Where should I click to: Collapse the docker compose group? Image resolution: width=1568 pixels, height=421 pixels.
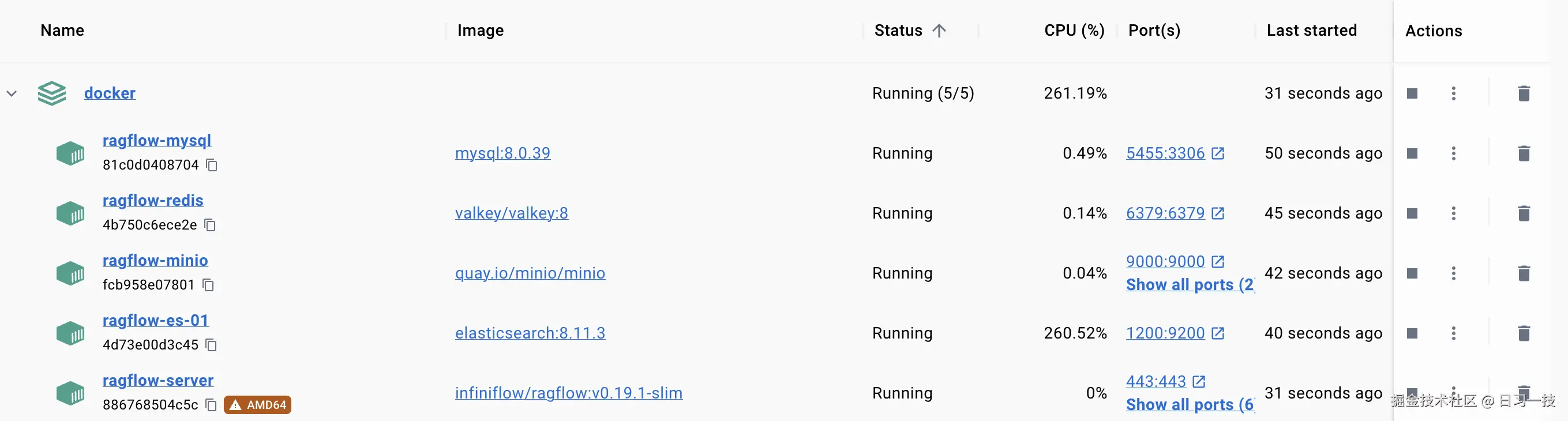tap(12, 93)
